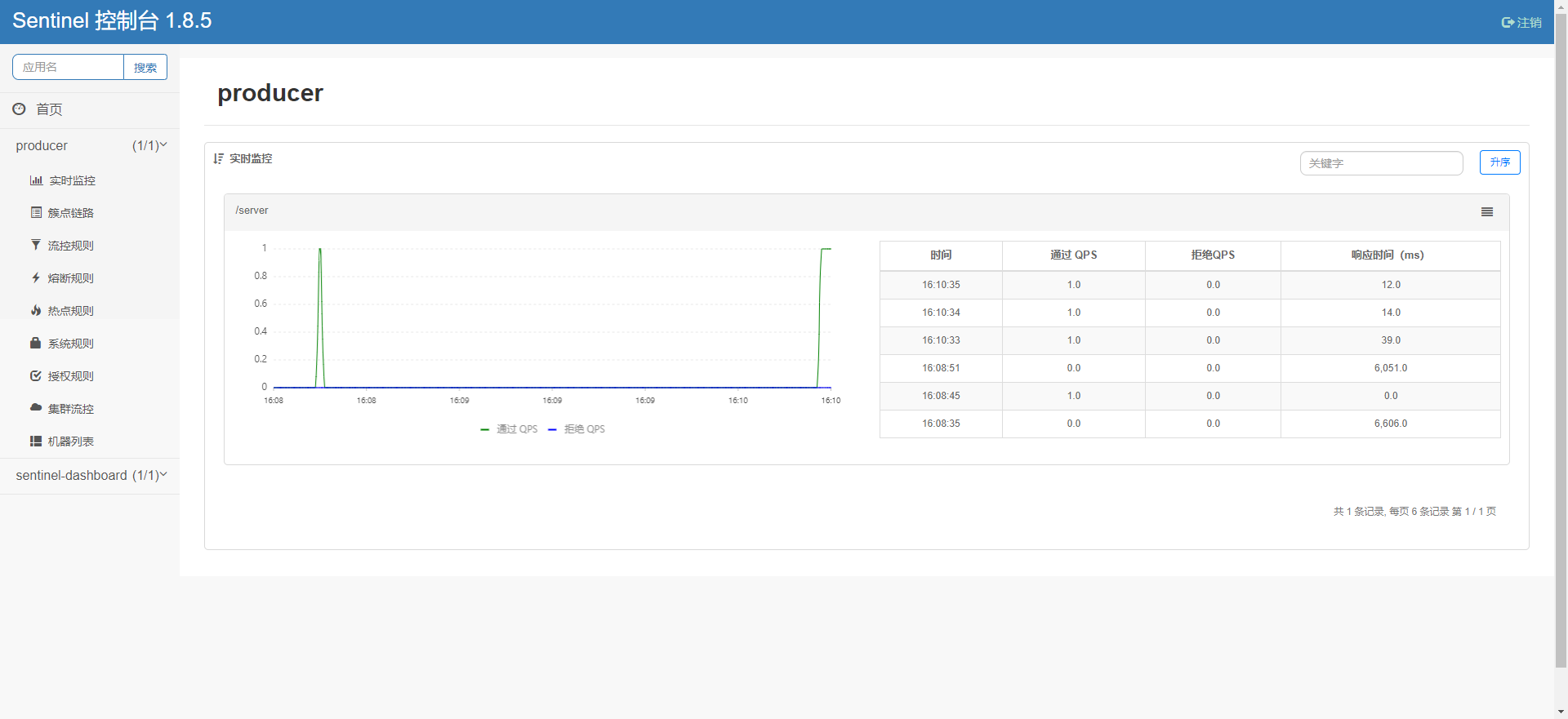The width and height of the screenshot is (1568, 719).
Task: Click the filter icon for 流控规则
Action: 36,245
